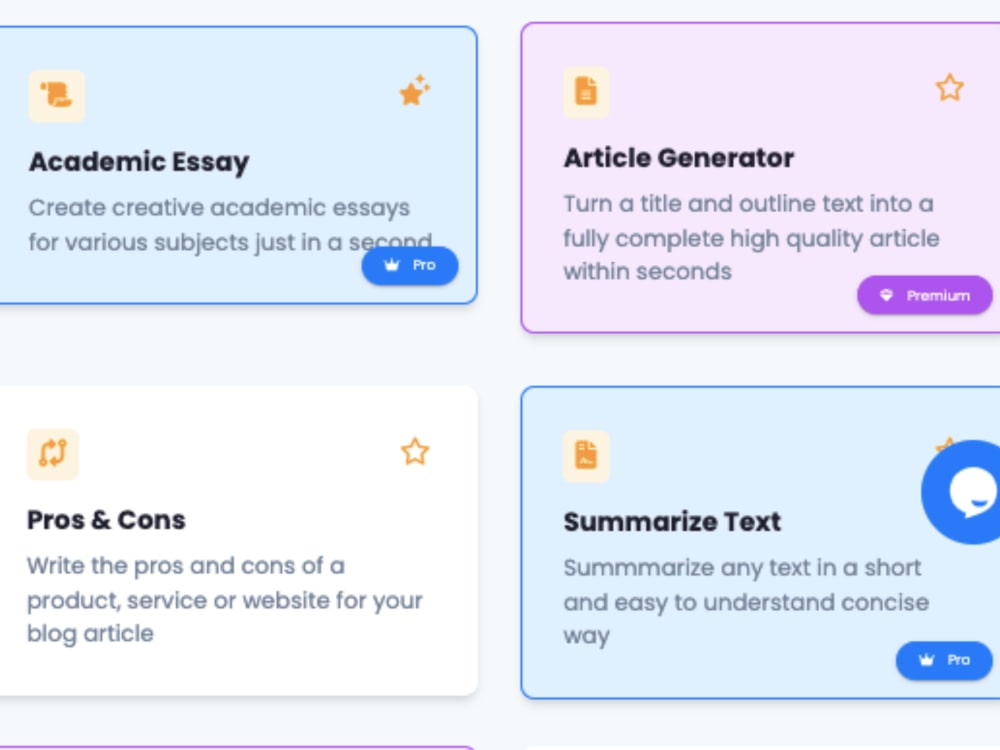The image size is (1000, 750).
Task: Click the Academic Essay scroll icon
Action: tap(57, 95)
